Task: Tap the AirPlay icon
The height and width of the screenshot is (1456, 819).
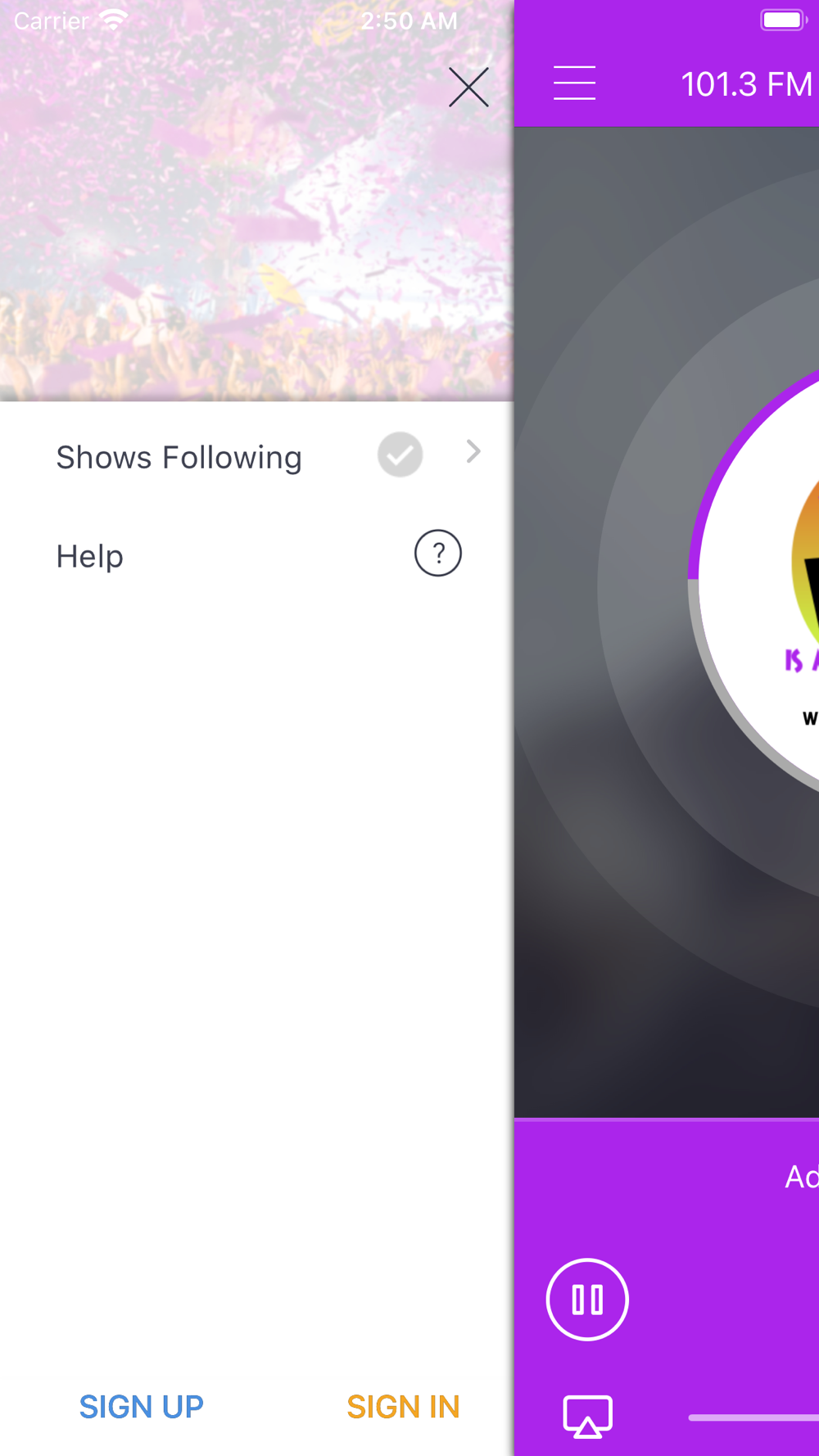Action: 587,1417
